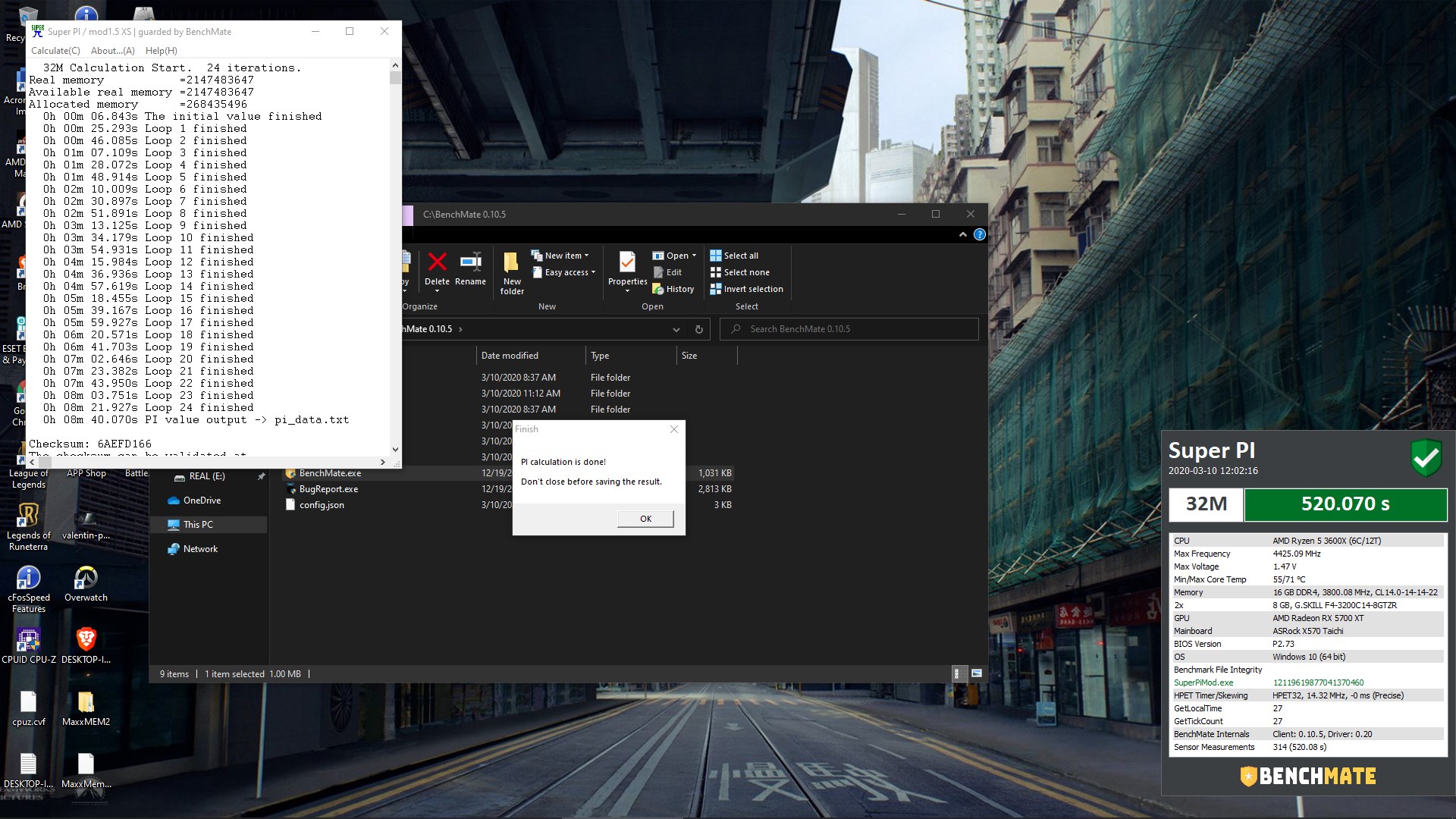Open the About menu in Super PI
1456x819 pixels.
click(x=112, y=51)
